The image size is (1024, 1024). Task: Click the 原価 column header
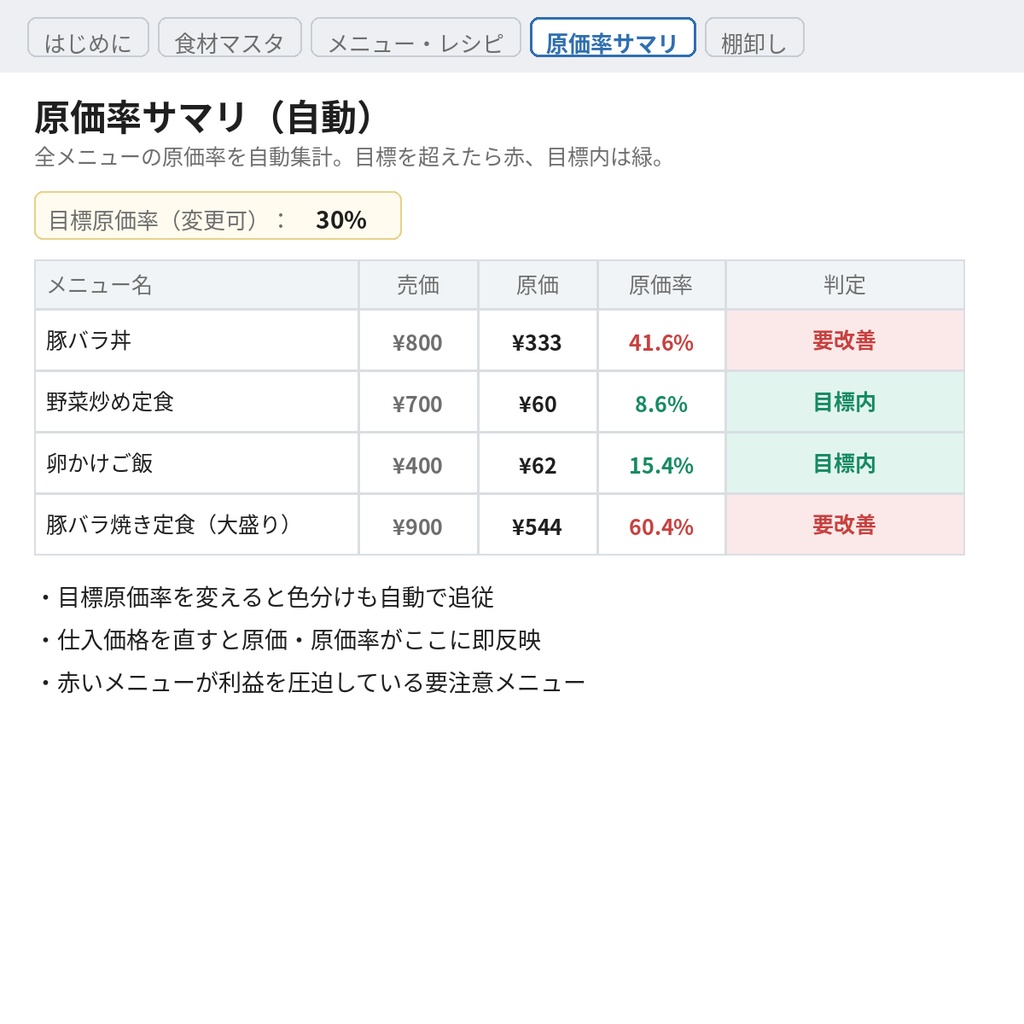[x=537, y=285]
